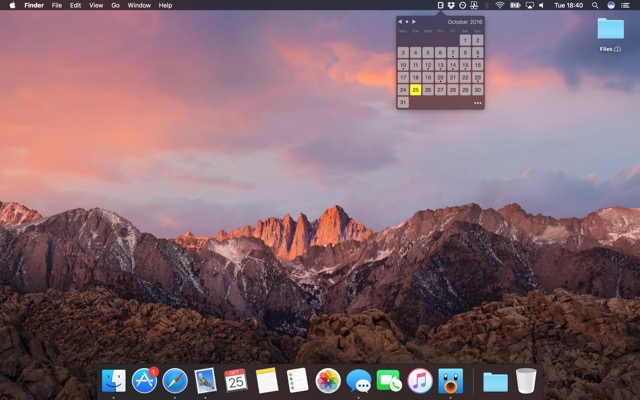Open the View menu
Screen dimensions: 640x400
(x=96, y=5)
